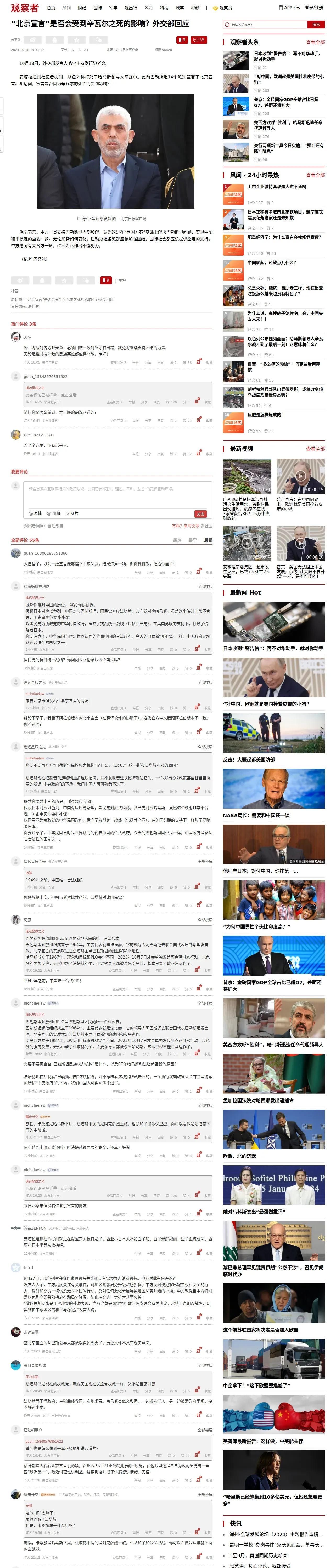Open 视频 in the top navigation

click(195, 8)
